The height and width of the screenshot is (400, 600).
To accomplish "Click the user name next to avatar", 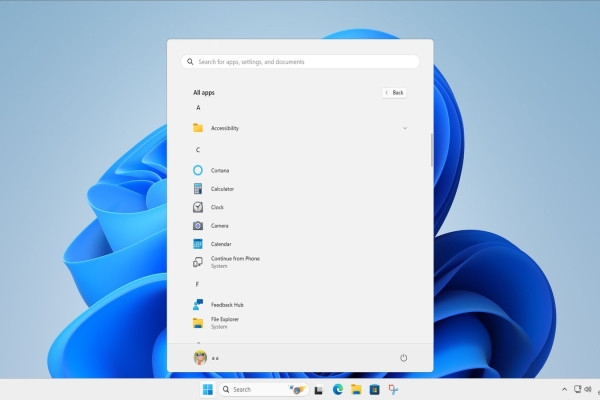I will (215, 358).
